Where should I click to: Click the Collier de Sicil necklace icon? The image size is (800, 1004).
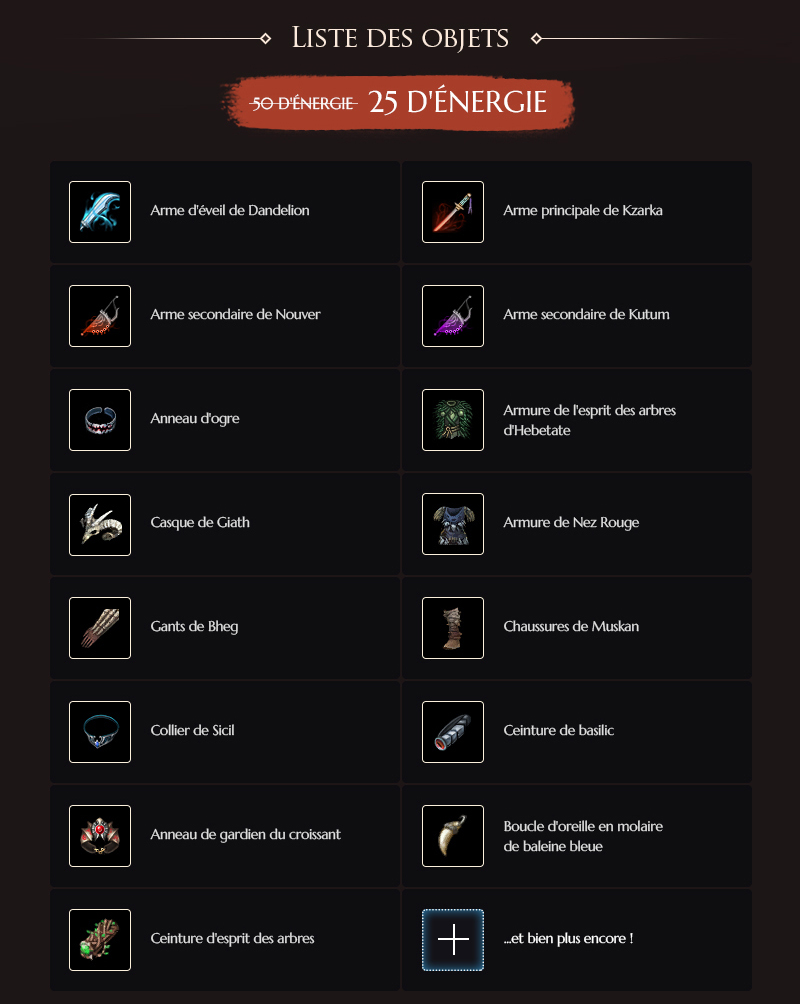coord(100,732)
